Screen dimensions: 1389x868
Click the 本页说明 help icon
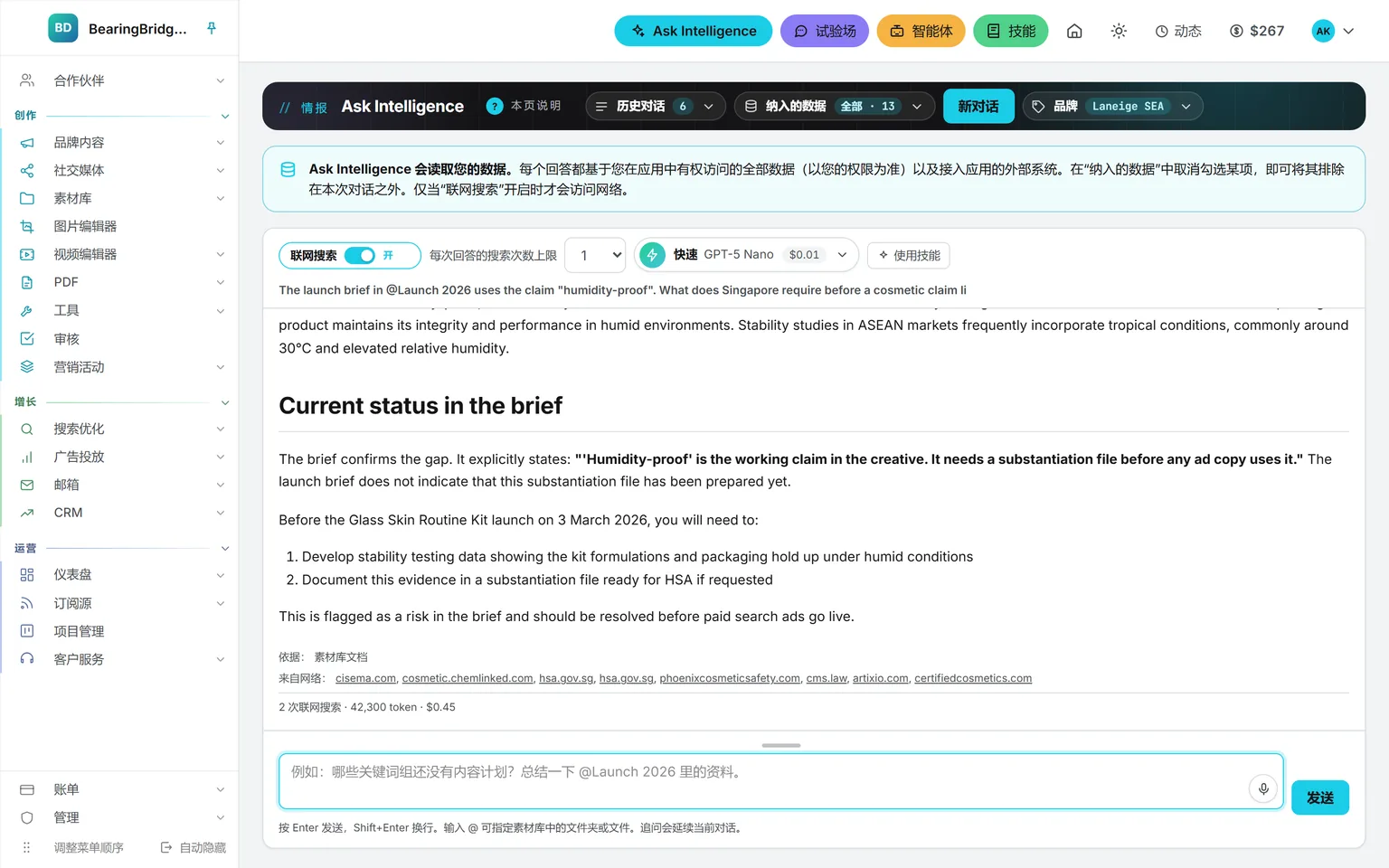495,106
